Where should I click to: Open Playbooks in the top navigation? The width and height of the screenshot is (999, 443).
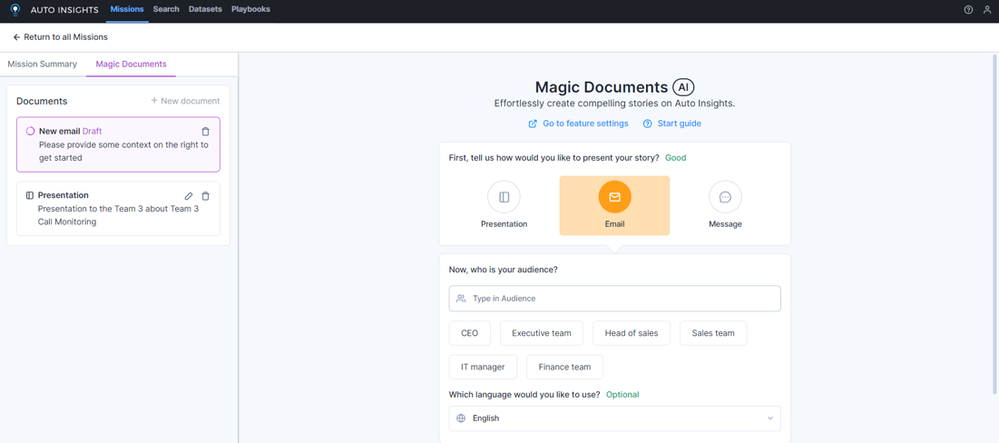coord(250,10)
